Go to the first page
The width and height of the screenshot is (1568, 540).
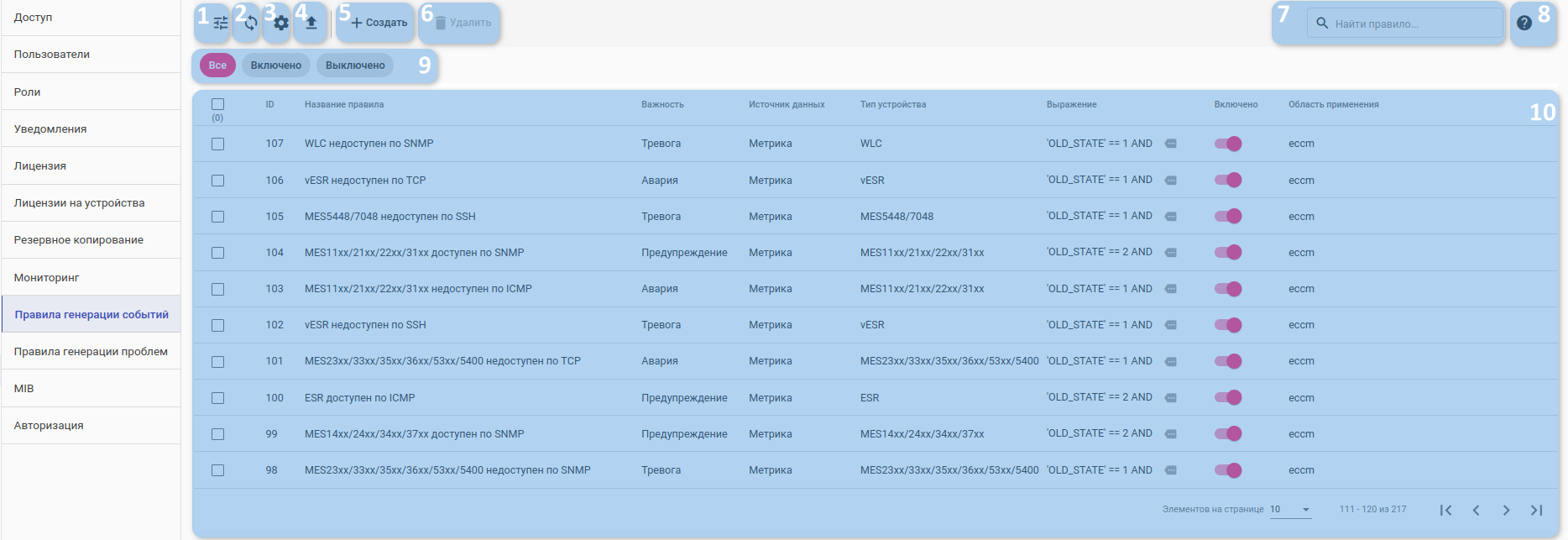(x=1445, y=510)
